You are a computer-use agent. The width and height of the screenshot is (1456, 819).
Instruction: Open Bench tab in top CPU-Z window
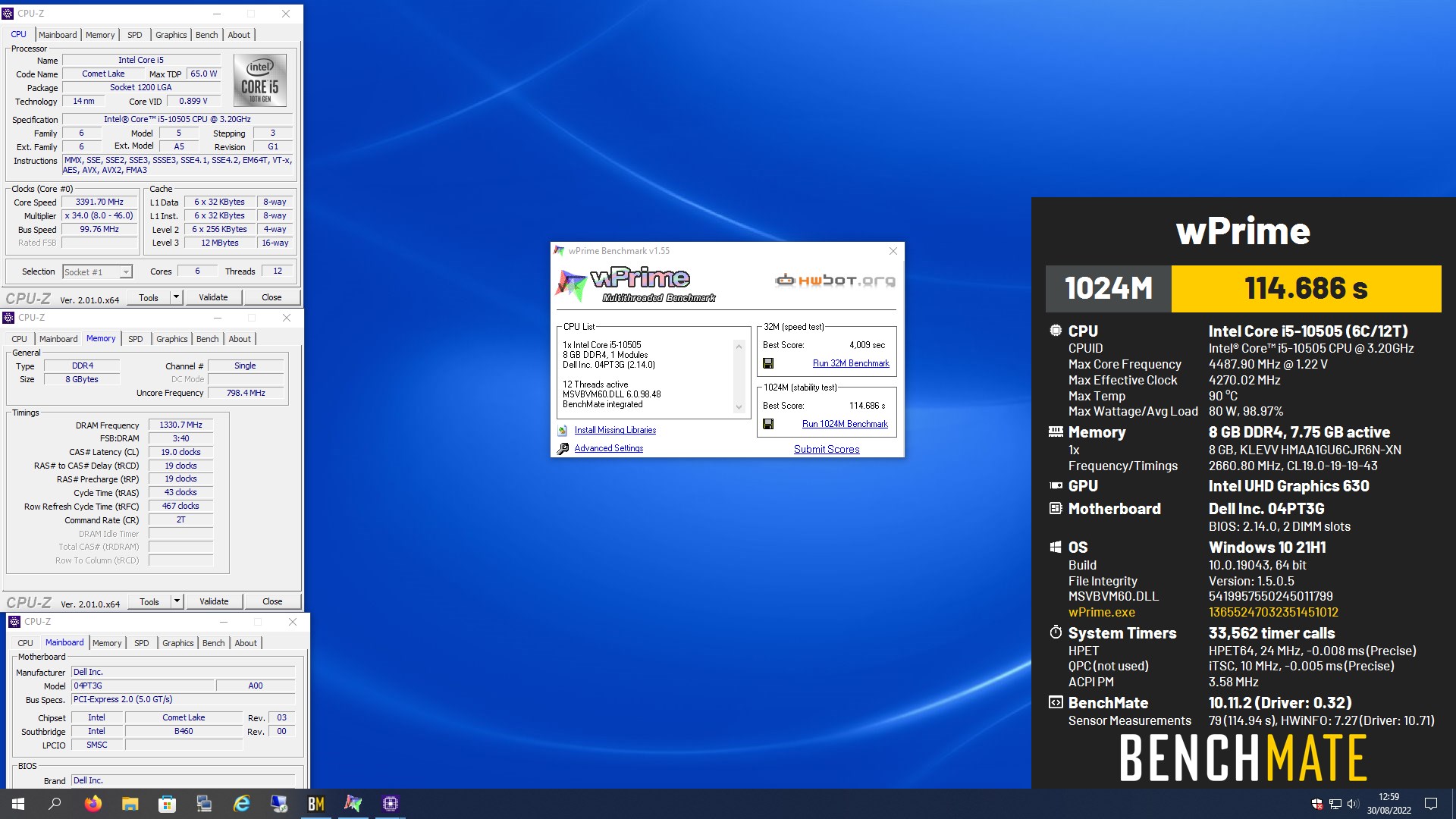pyautogui.click(x=207, y=35)
